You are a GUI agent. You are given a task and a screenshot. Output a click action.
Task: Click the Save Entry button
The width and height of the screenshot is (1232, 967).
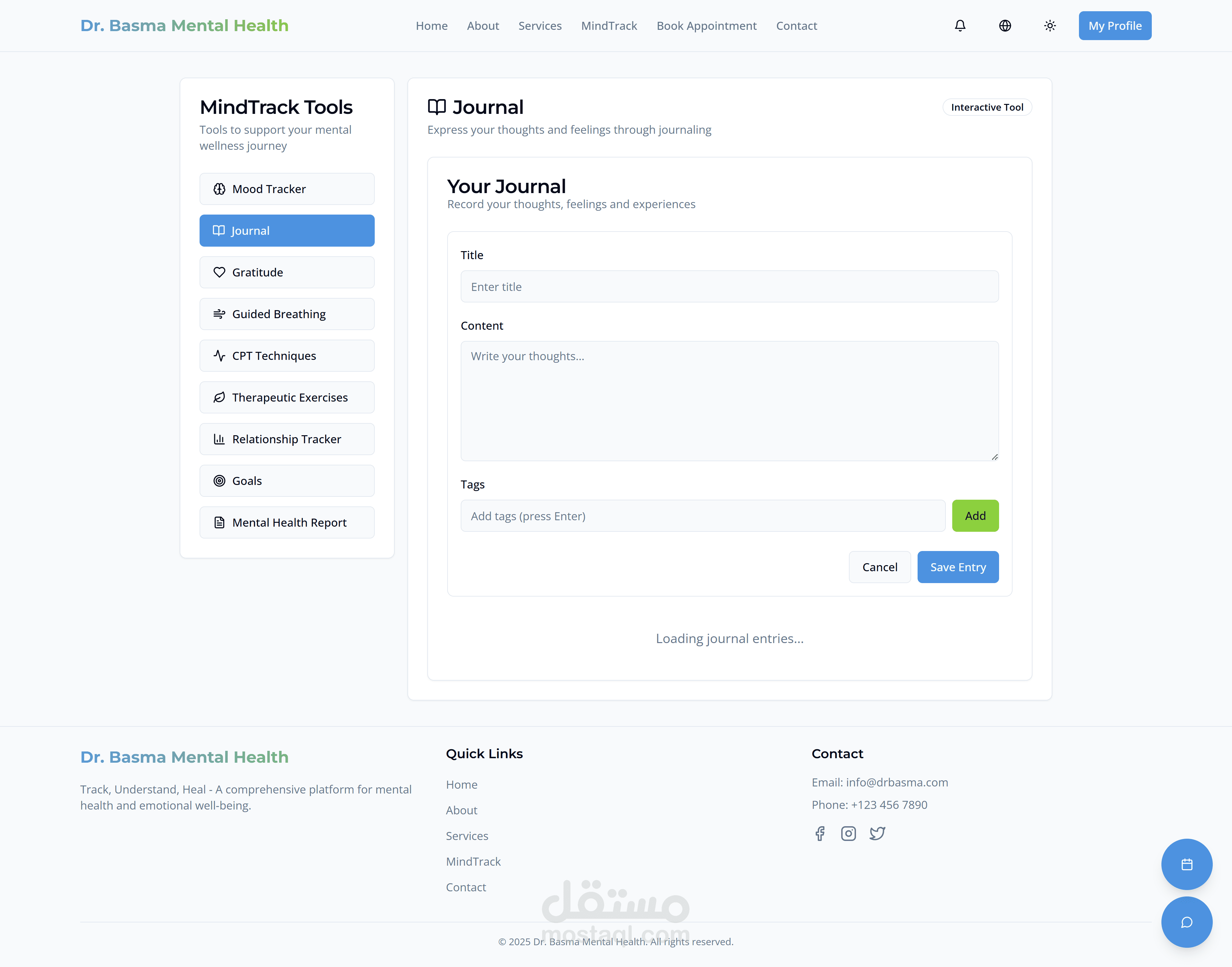[x=957, y=567]
